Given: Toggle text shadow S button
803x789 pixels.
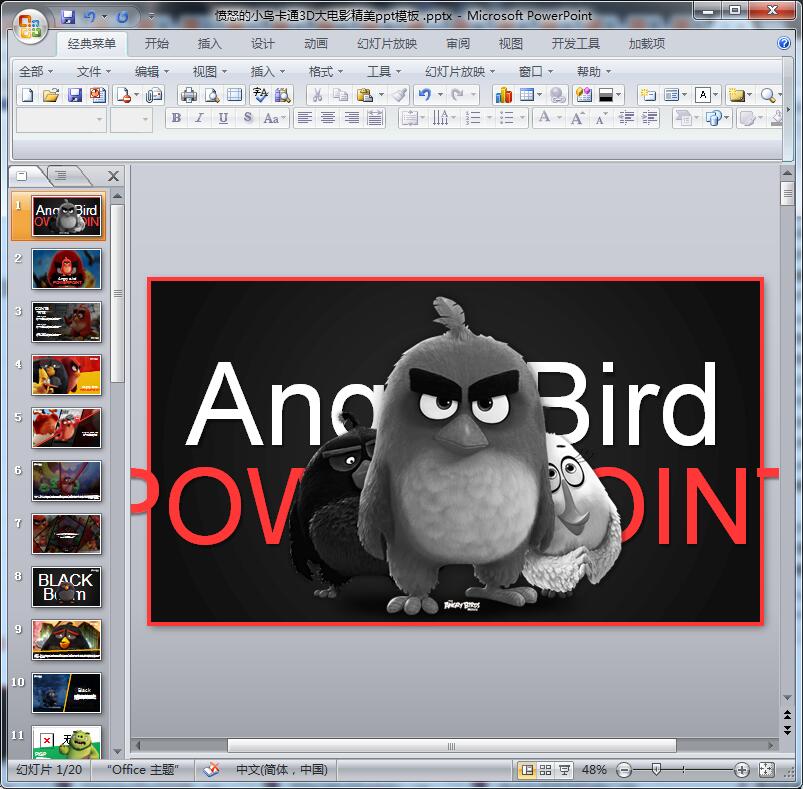Looking at the screenshot, I should [x=248, y=118].
